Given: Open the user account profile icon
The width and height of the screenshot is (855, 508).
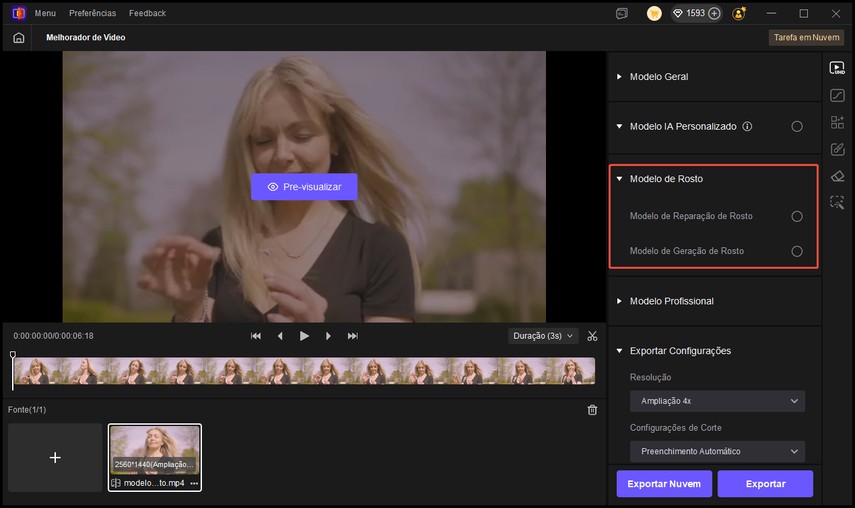Looking at the screenshot, I should coord(739,13).
